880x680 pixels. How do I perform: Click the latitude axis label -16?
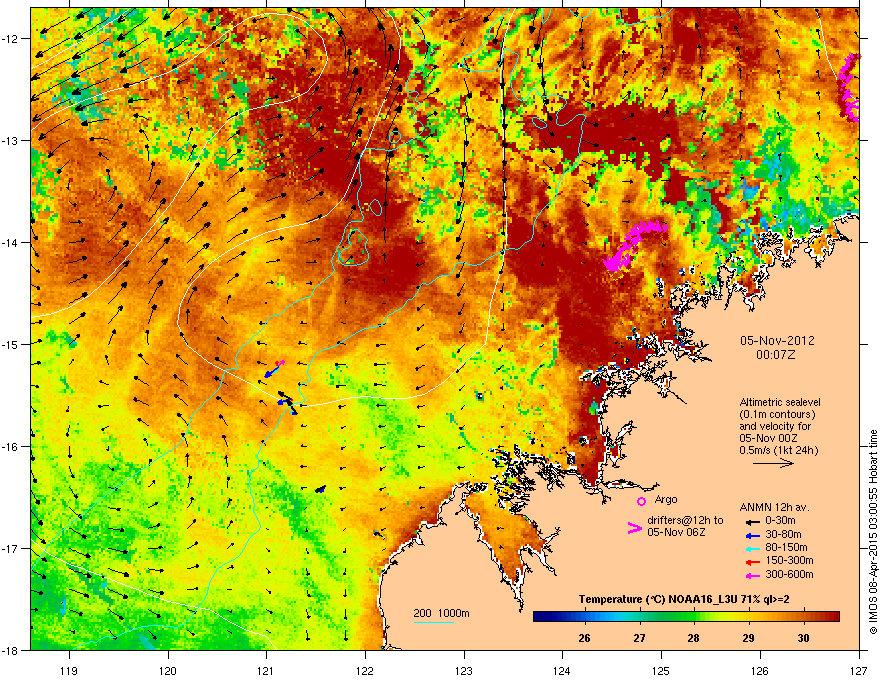pos(10,447)
